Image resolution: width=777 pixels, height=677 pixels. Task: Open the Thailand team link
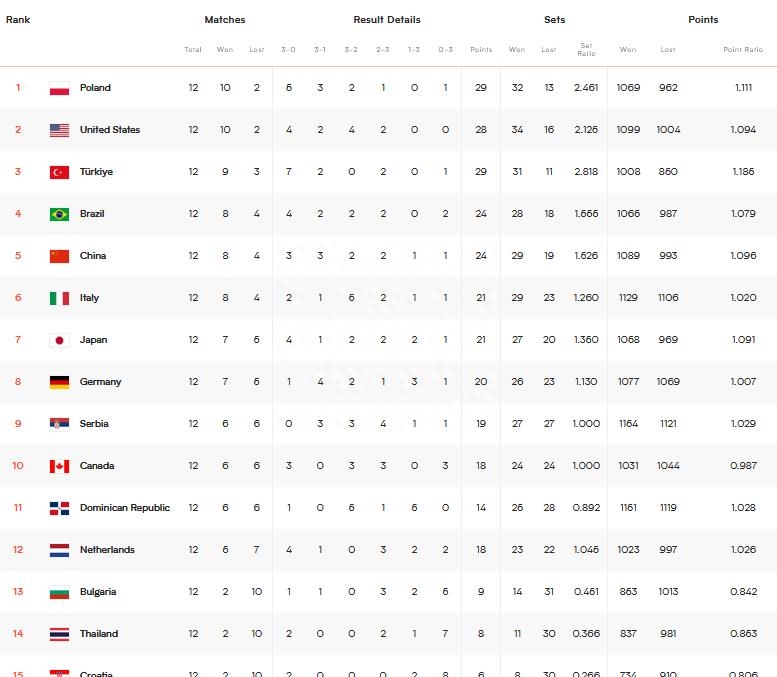click(99, 634)
